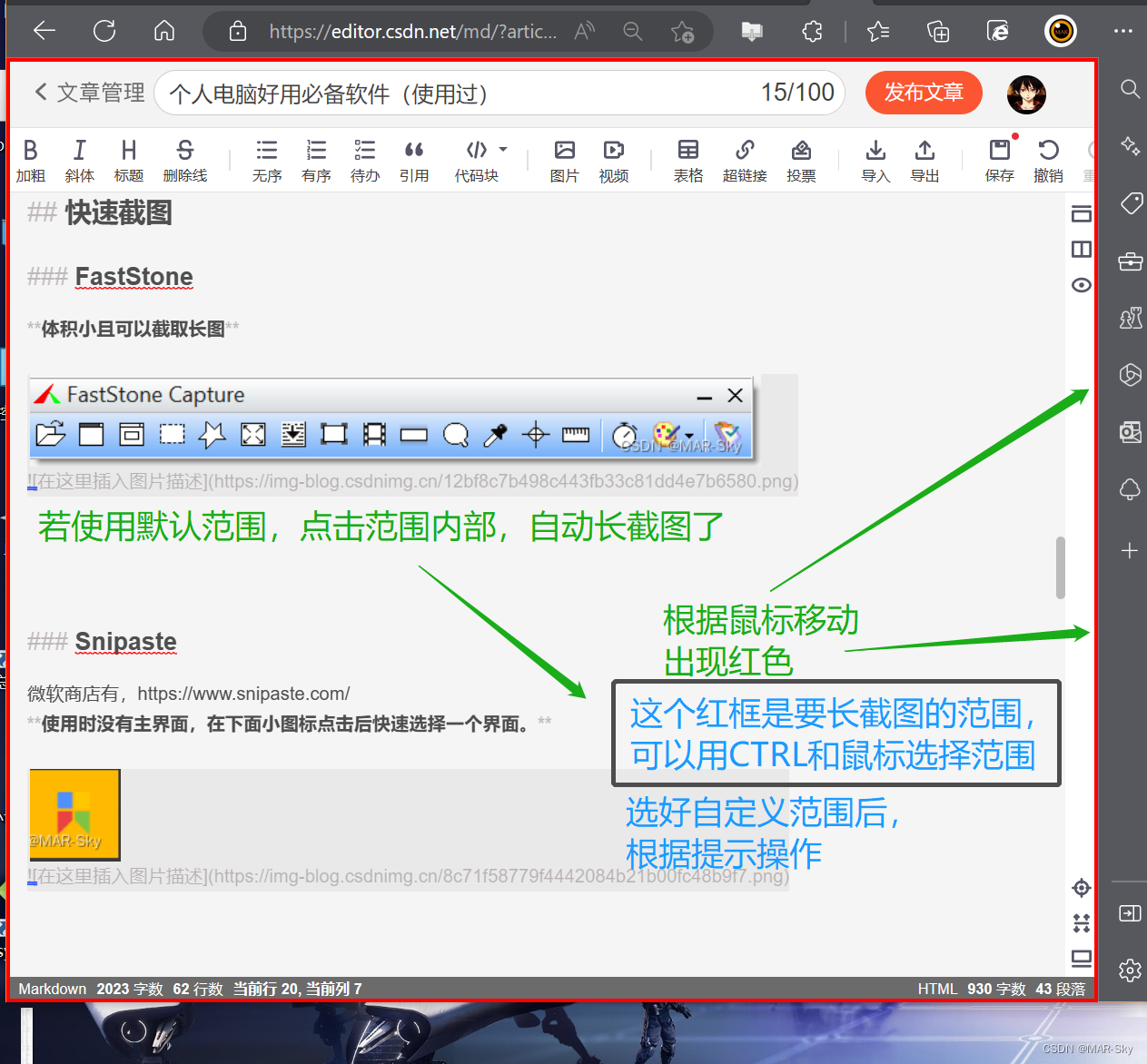This screenshot has width=1147, height=1064.
Task: Add a poll with 投票
Action: tap(801, 161)
